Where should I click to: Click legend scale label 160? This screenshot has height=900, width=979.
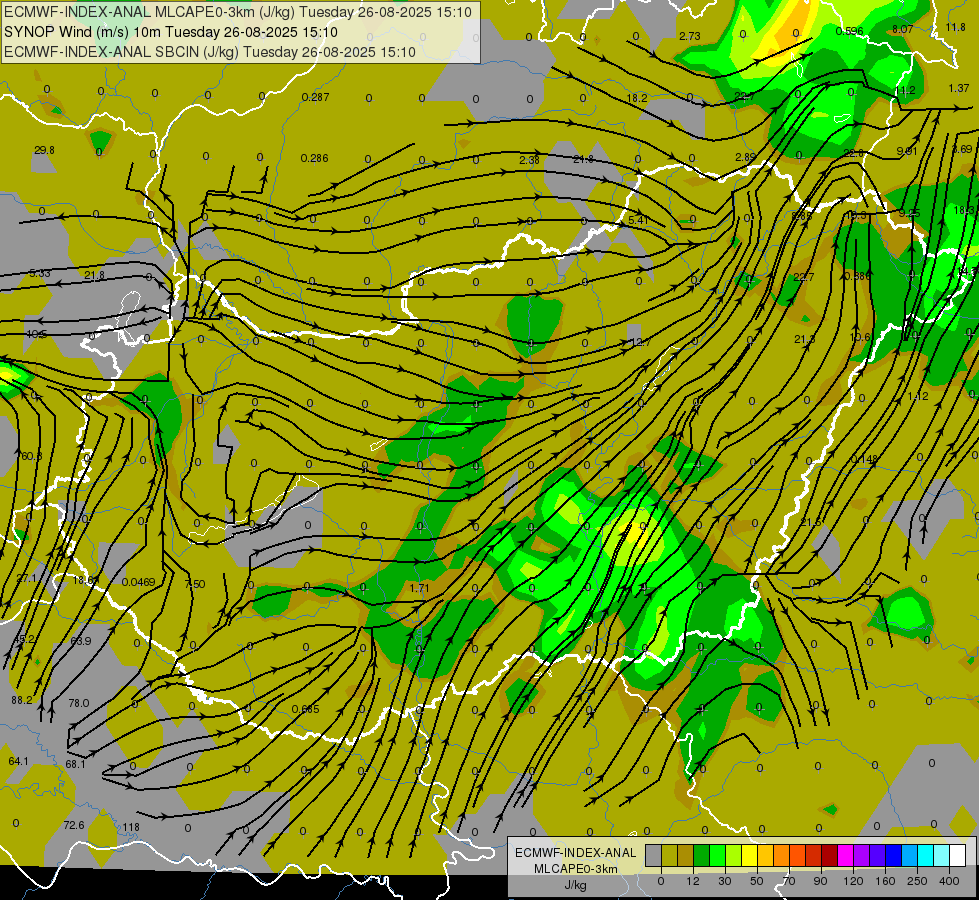tap(885, 881)
